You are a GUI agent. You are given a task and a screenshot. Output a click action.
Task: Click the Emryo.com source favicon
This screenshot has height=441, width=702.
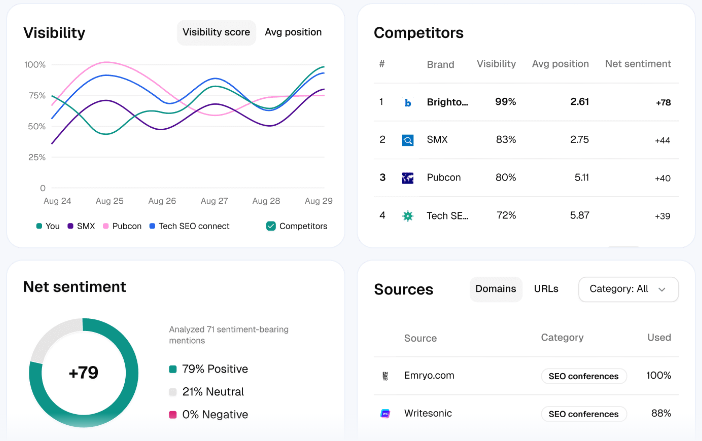(x=385, y=376)
